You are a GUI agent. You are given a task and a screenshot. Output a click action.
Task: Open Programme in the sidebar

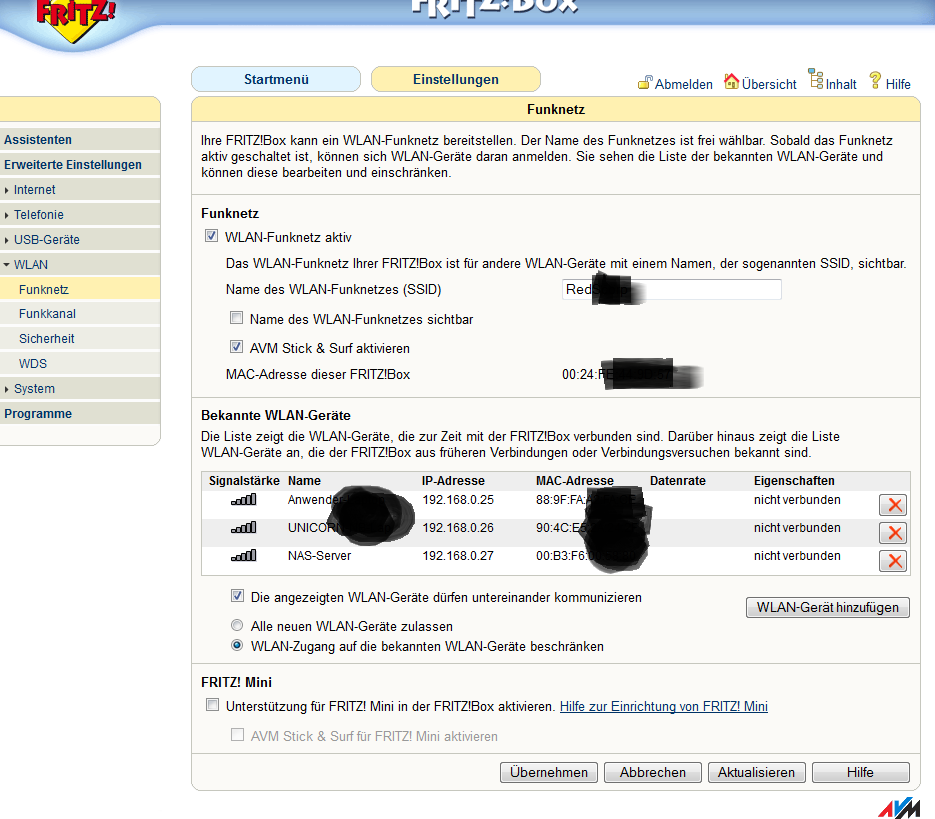pyautogui.click(x=80, y=414)
